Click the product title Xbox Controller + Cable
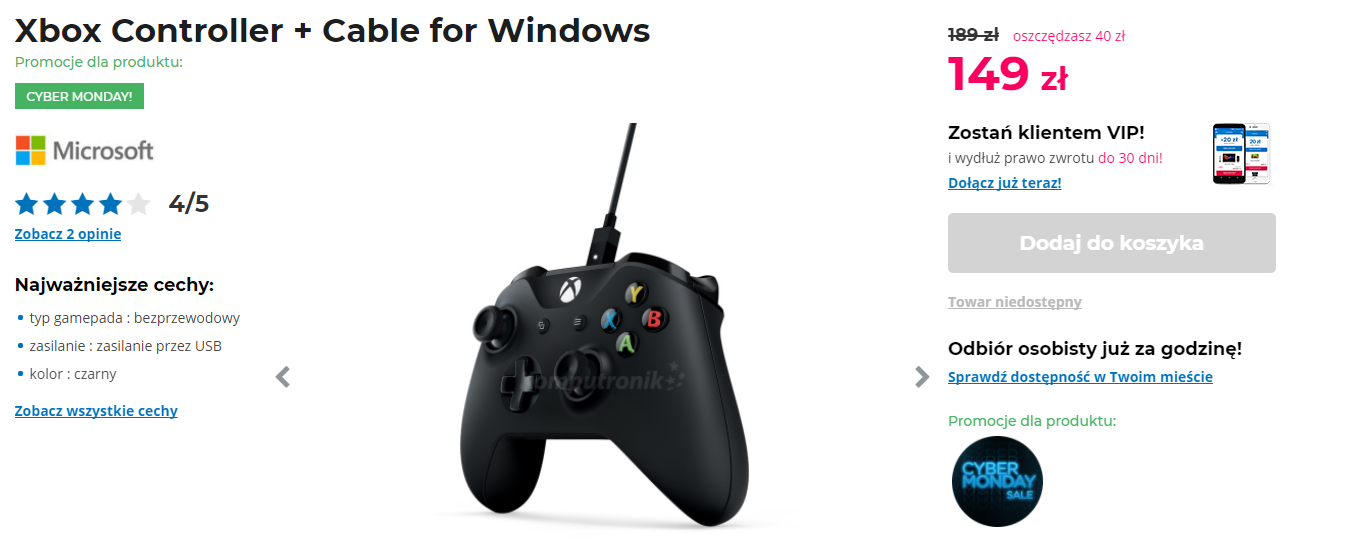 pos(333,30)
